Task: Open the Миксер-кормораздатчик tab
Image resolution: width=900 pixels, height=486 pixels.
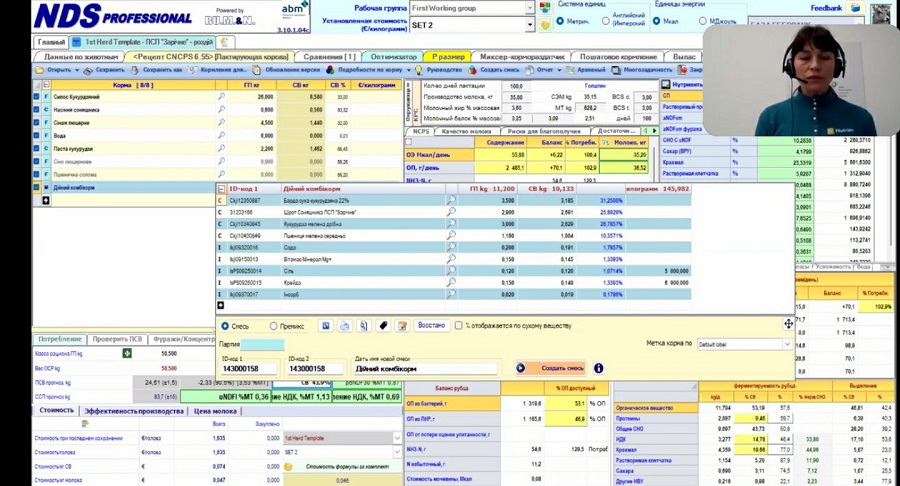Action: point(522,57)
